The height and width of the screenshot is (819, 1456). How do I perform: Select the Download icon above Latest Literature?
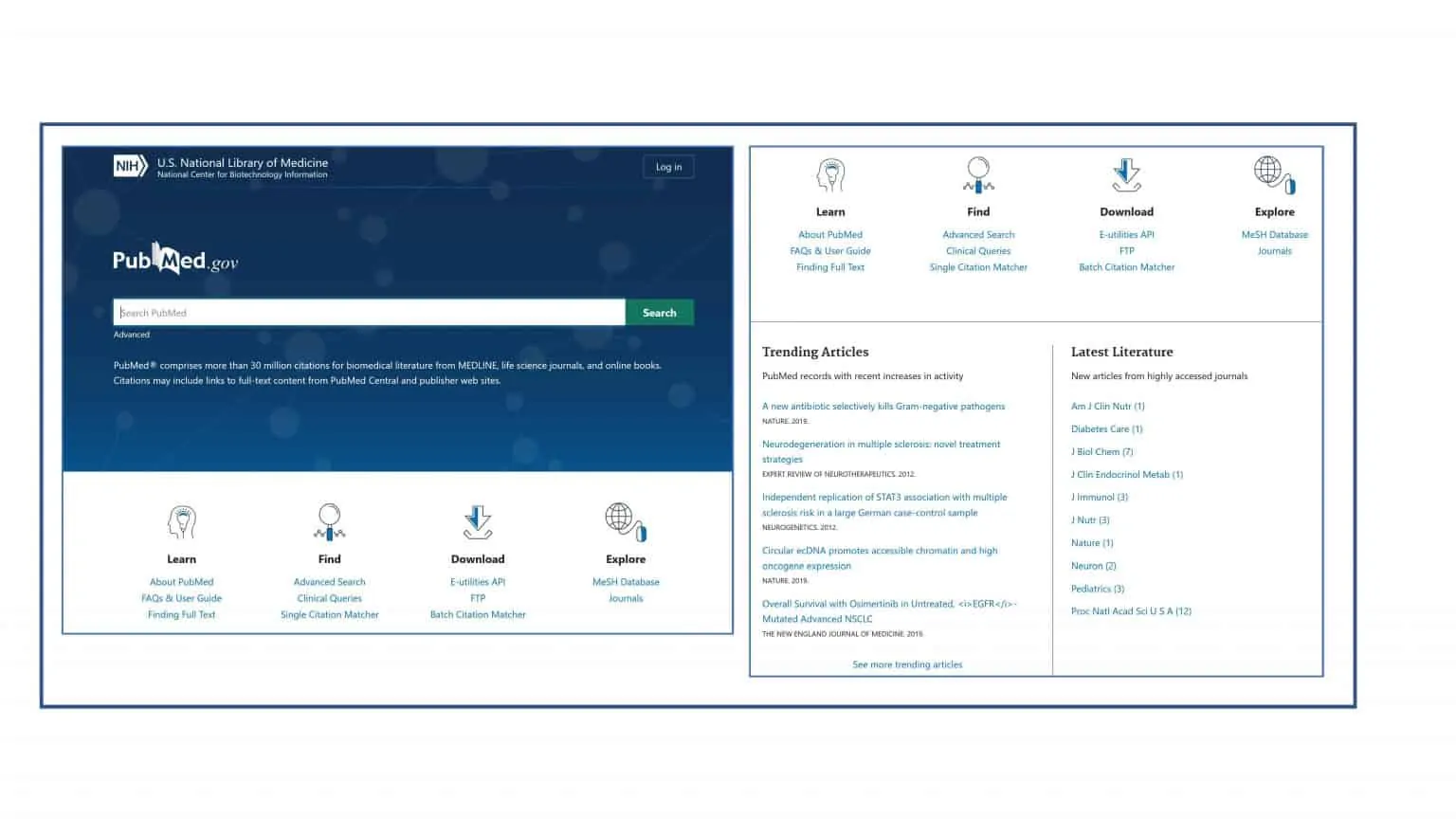(1126, 175)
